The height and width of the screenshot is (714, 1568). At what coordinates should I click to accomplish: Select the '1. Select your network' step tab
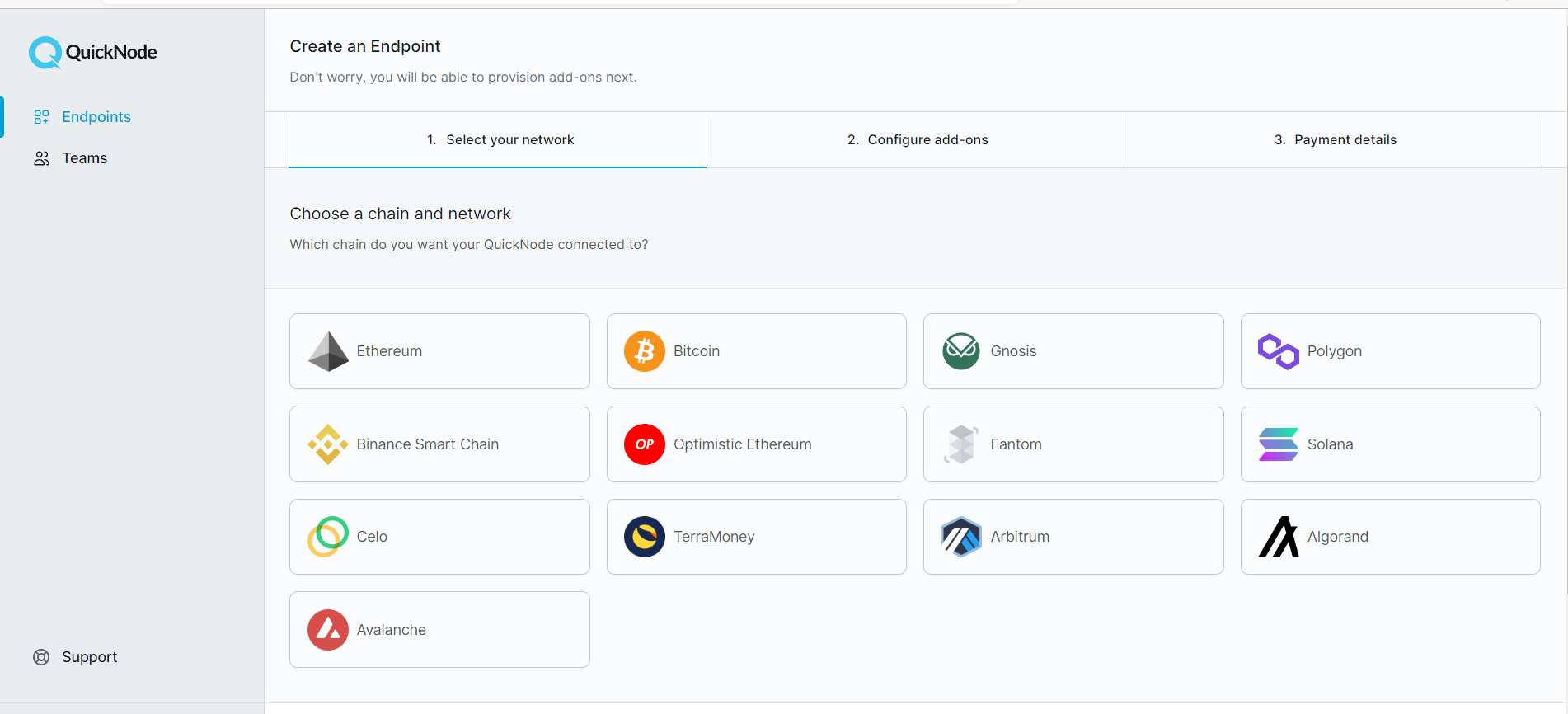[498, 140]
